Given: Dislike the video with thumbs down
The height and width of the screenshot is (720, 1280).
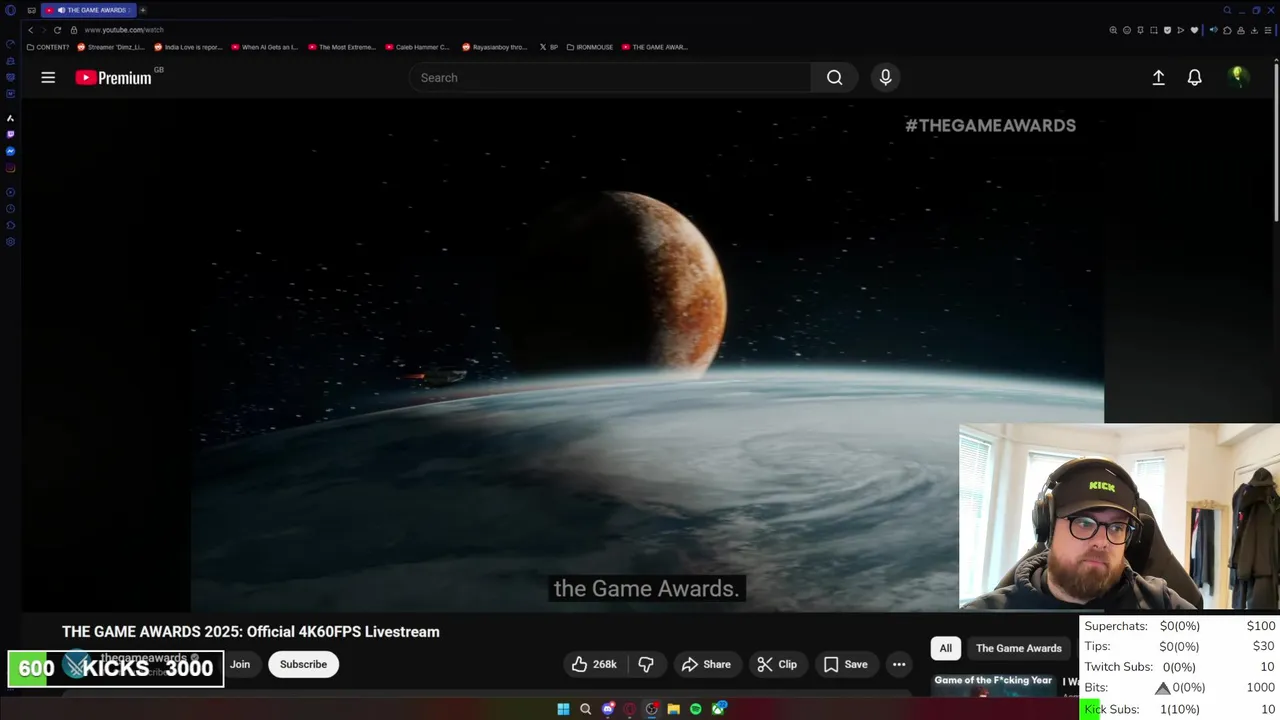Looking at the screenshot, I should 646,664.
